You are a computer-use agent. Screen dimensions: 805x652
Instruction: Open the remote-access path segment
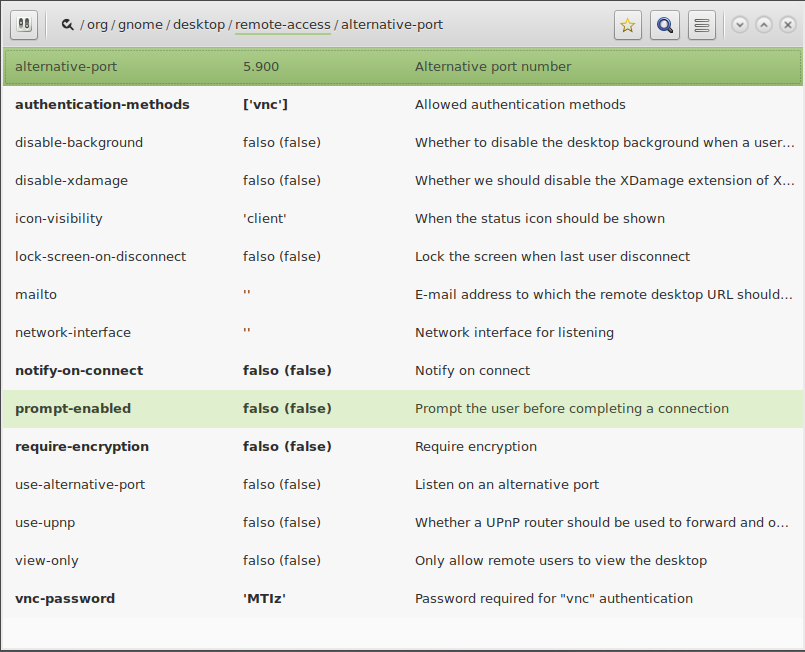(282, 25)
